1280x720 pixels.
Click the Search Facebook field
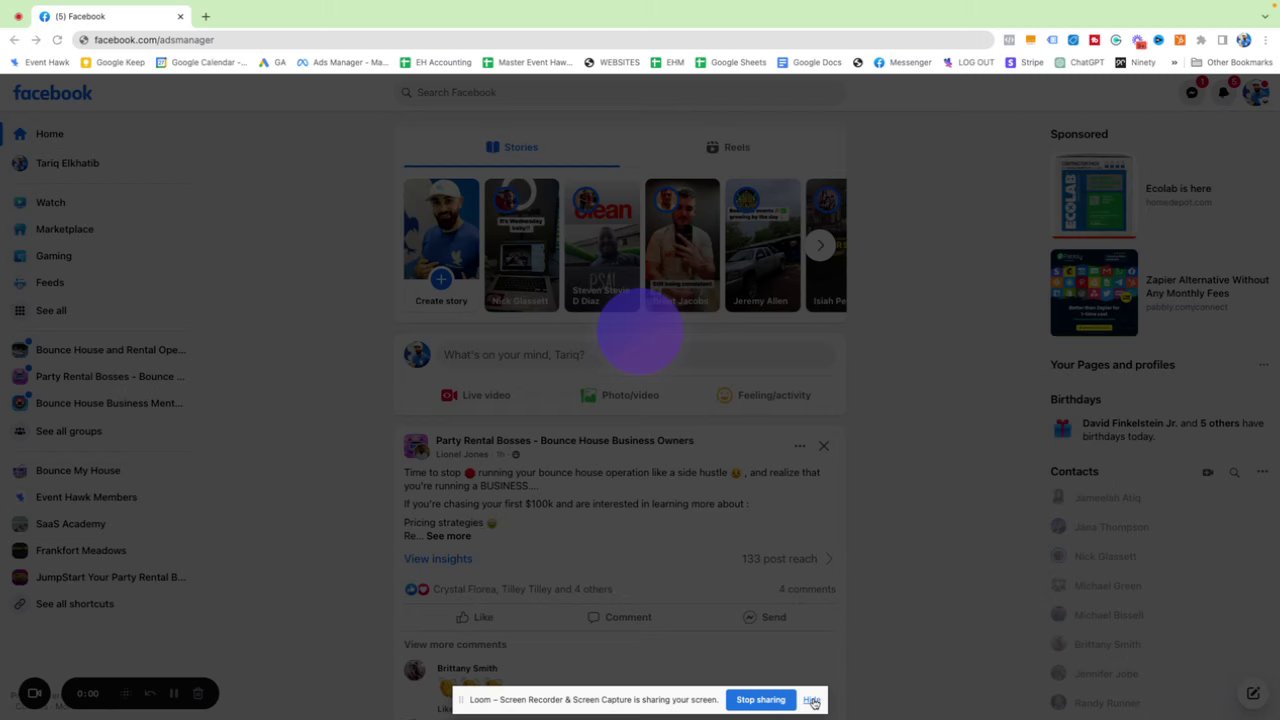(620, 92)
